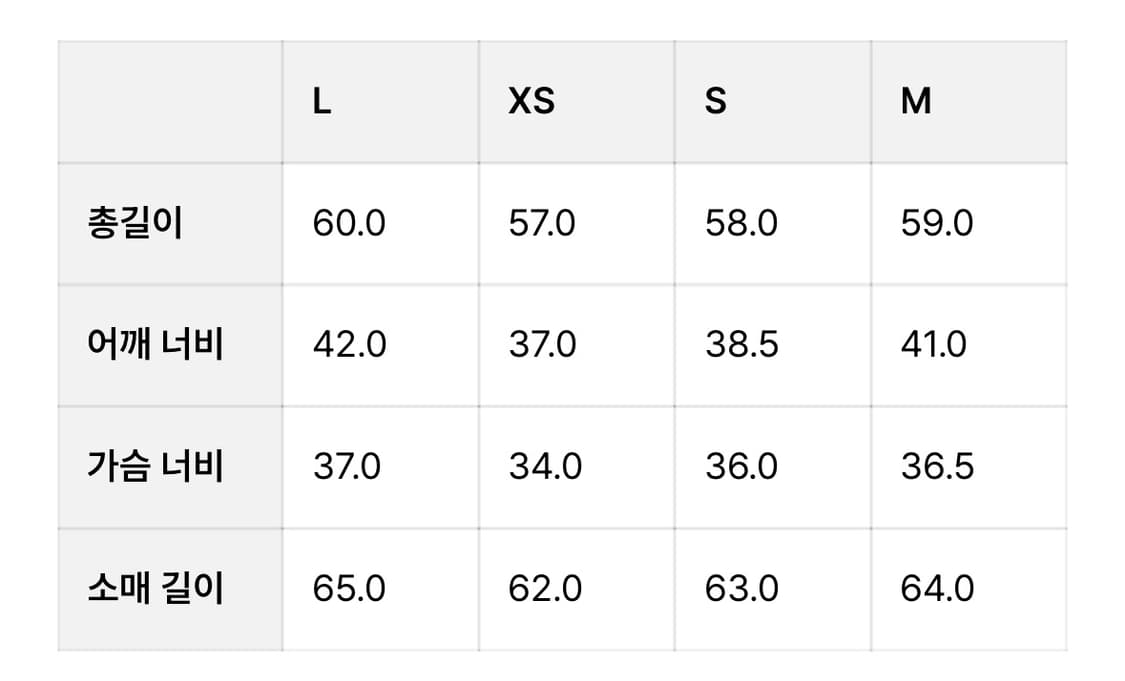Select the XS size column header
Viewport: 1125px width, 681px height.
[531, 101]
